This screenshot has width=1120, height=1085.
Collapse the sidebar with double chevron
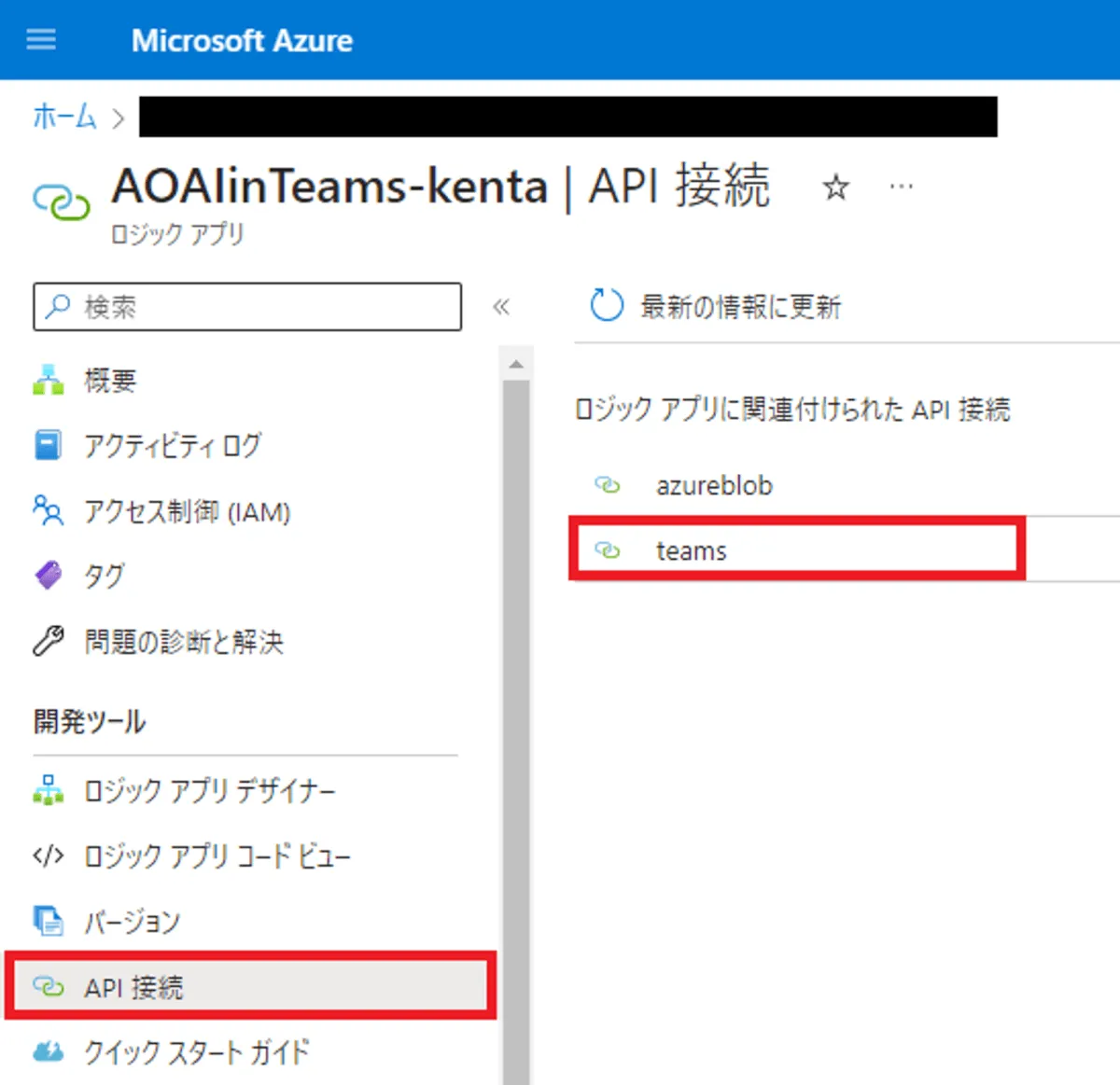[x=501, y=307]
